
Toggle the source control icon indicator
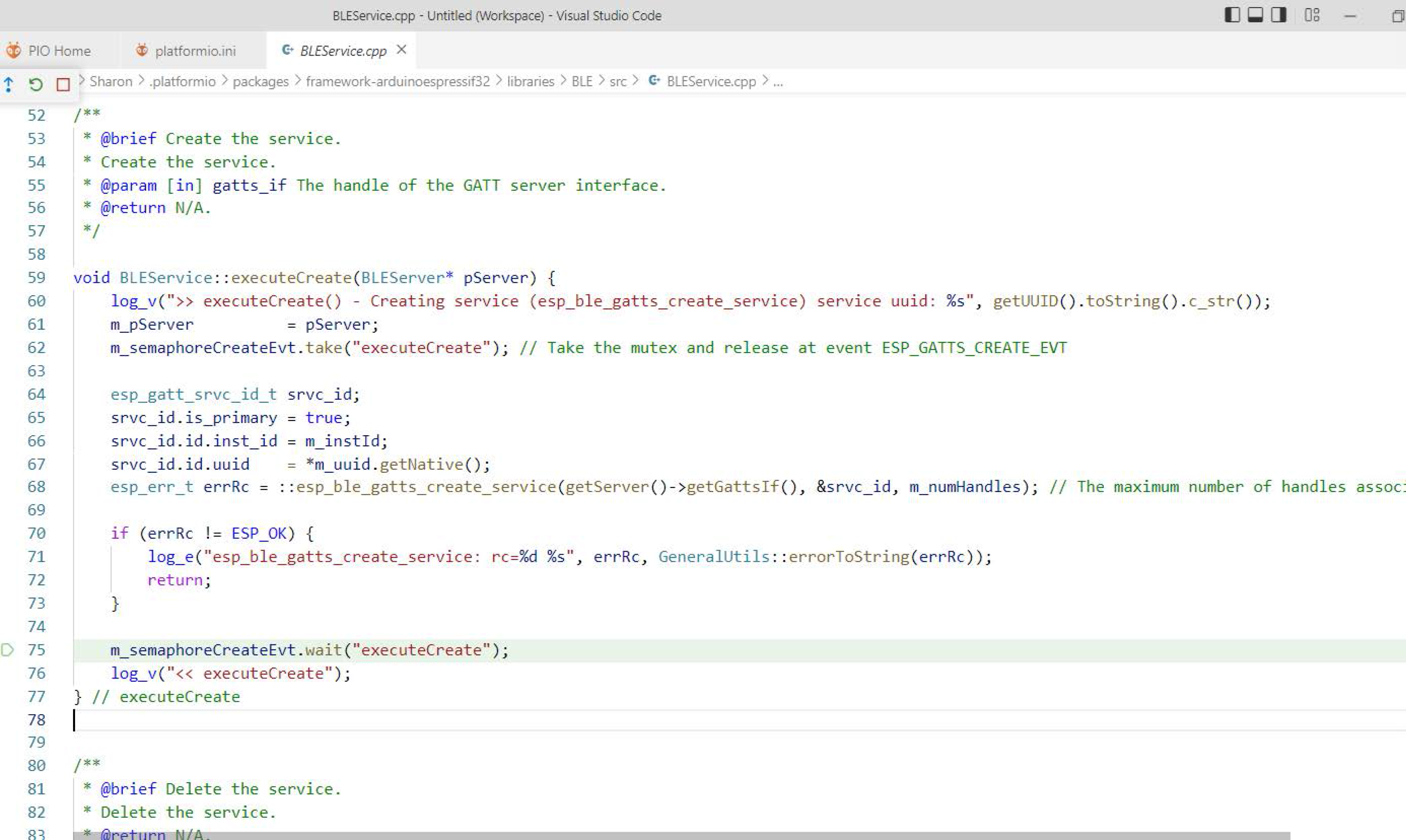click(8, 83)
